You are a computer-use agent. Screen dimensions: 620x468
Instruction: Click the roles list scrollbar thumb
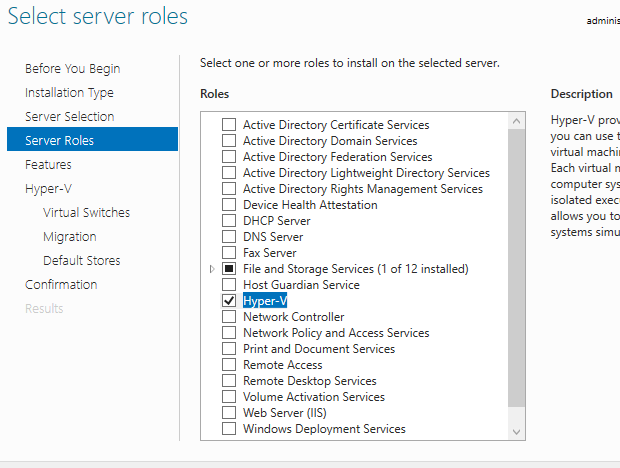(516, 268)
